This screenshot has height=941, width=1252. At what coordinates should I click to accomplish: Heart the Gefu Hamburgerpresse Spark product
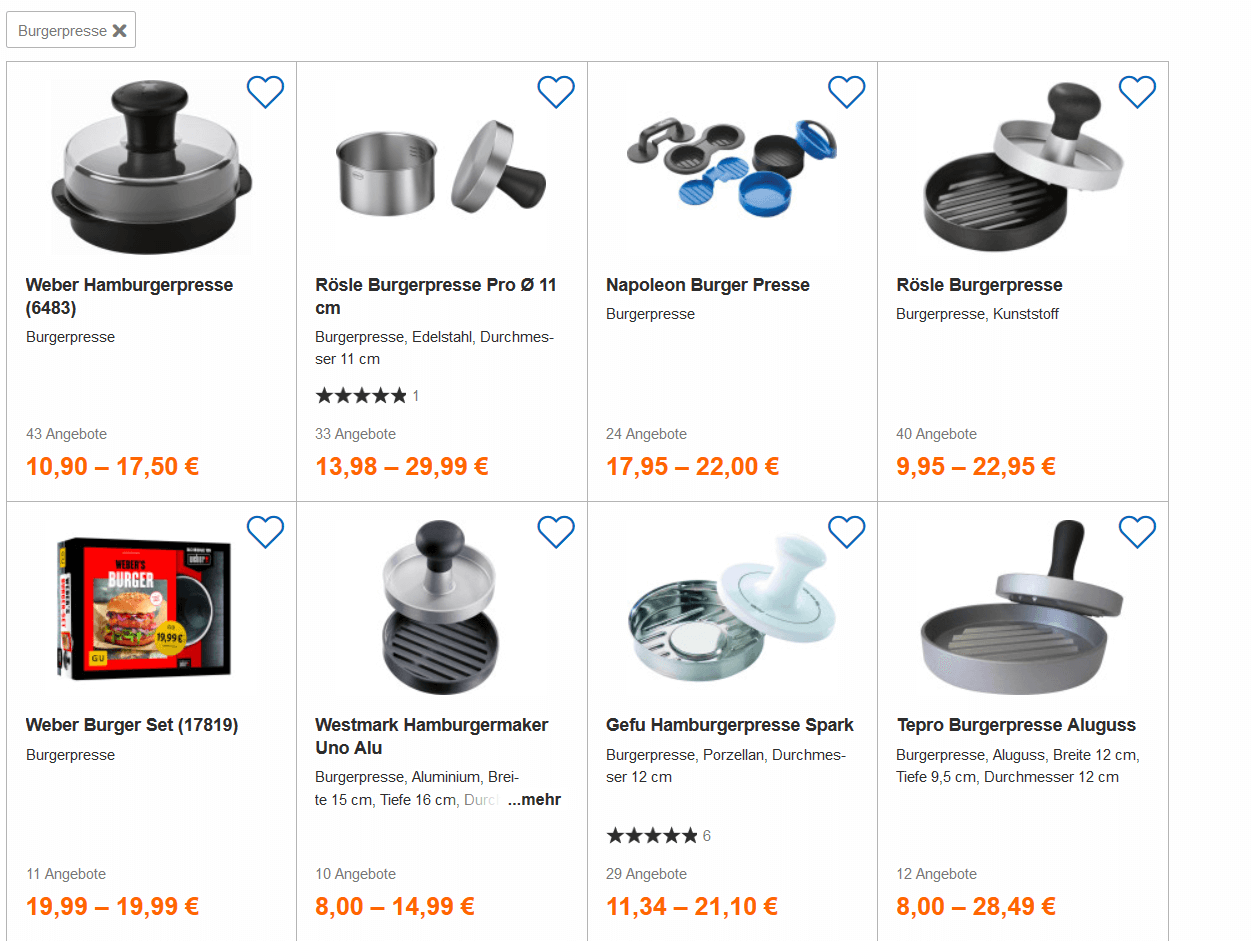846,532
